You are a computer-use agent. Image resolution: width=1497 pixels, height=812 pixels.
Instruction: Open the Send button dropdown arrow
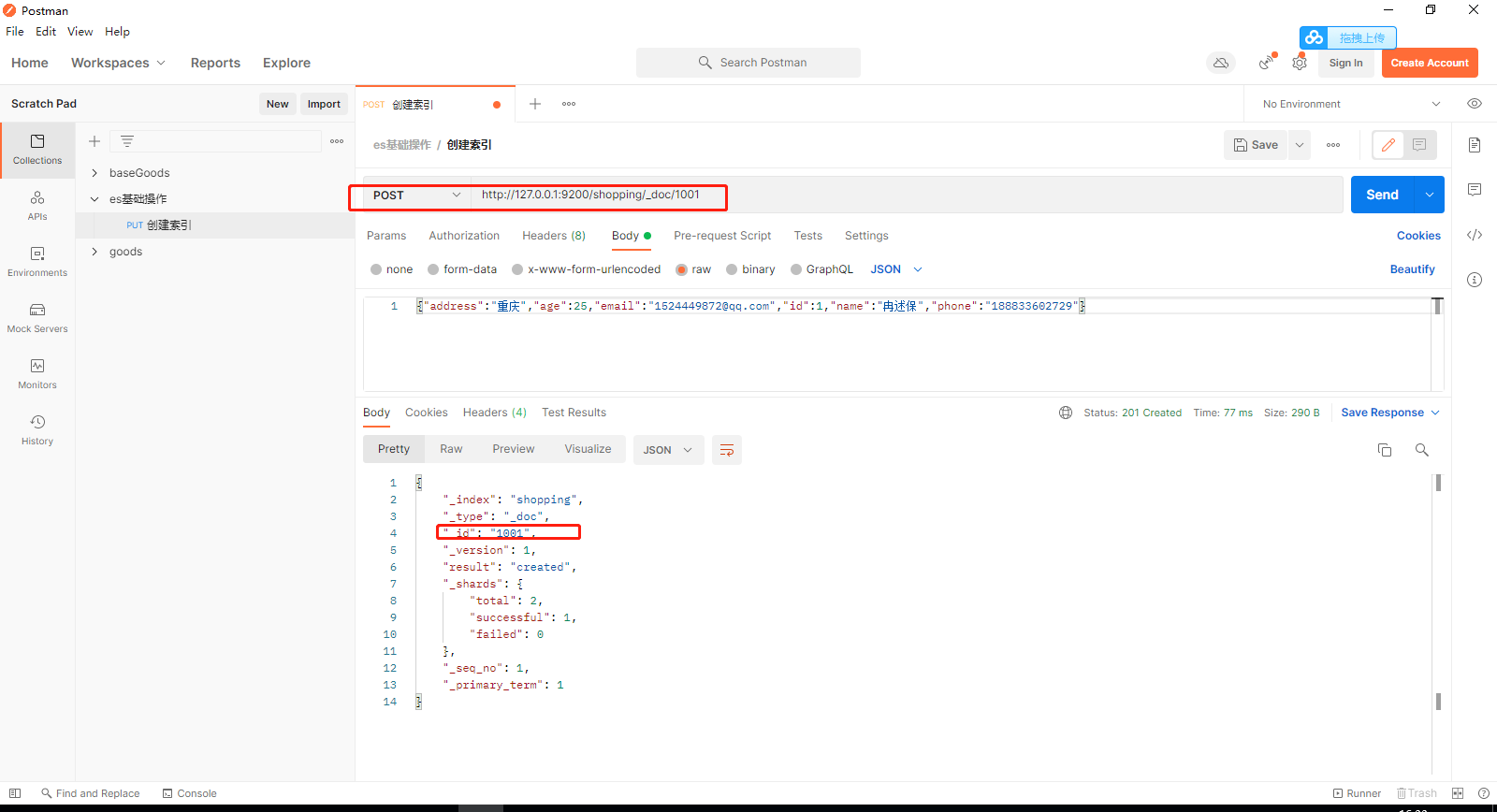click(1430, 195)
